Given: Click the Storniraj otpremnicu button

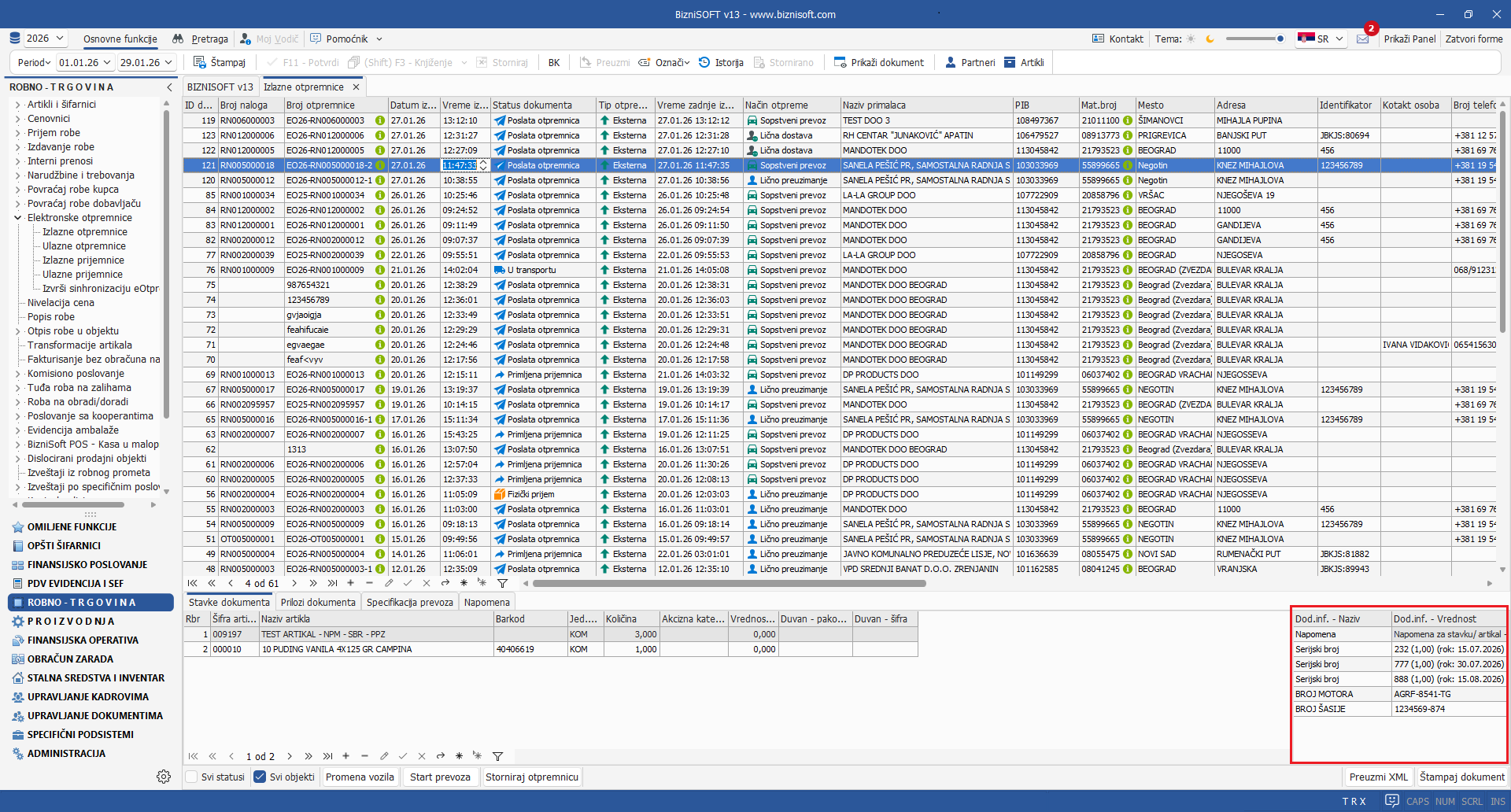Looking at the screenshot, I should pos(531,777).
